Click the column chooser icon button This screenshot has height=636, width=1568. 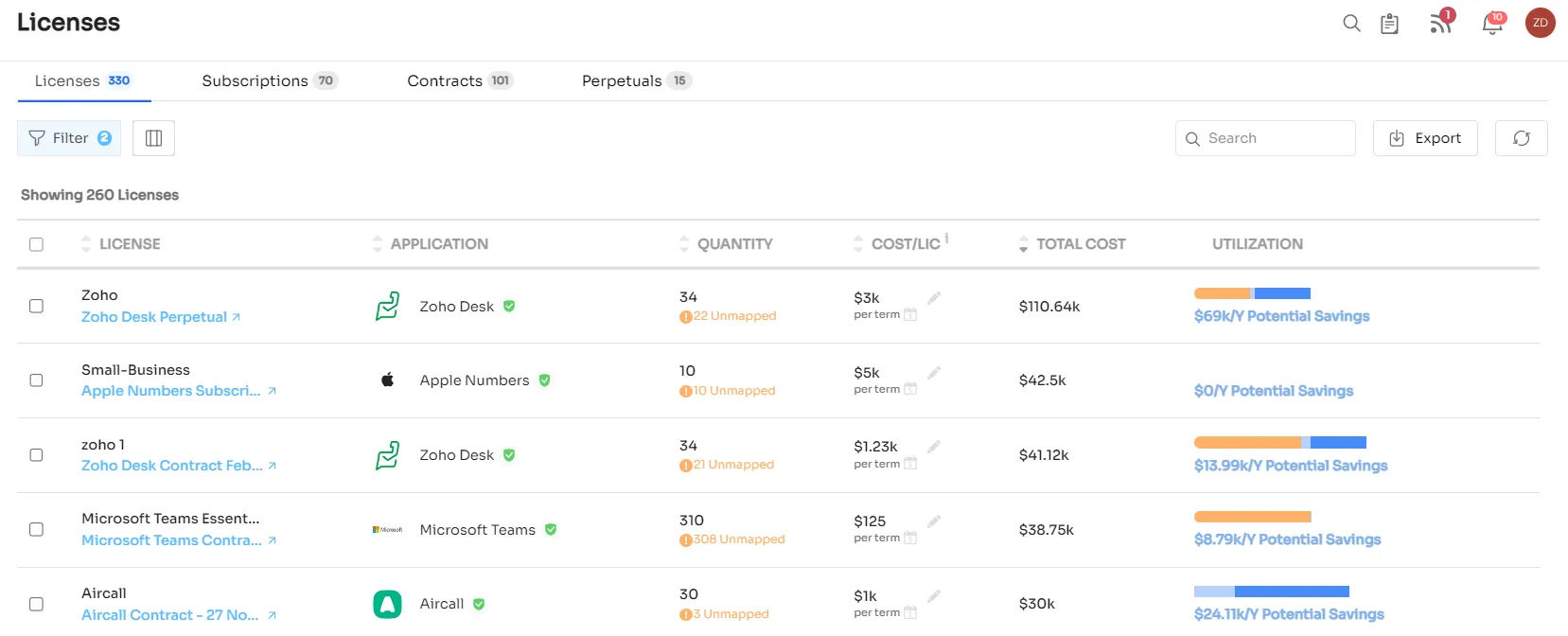153,138
